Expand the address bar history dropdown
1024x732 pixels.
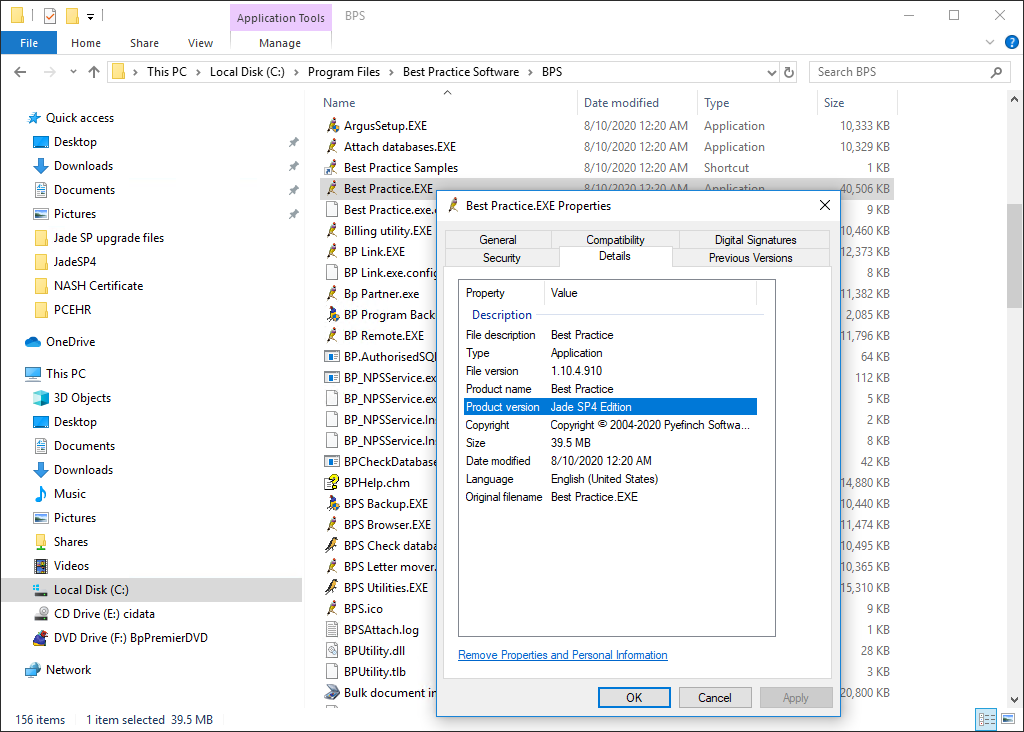pos(771,72)
